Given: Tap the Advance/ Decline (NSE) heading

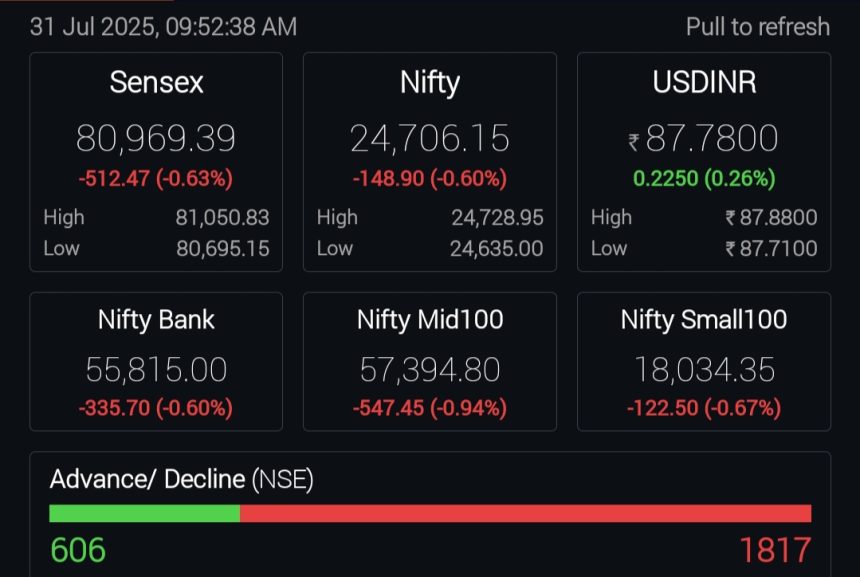Looking at the screenshot, I should 182,480.
